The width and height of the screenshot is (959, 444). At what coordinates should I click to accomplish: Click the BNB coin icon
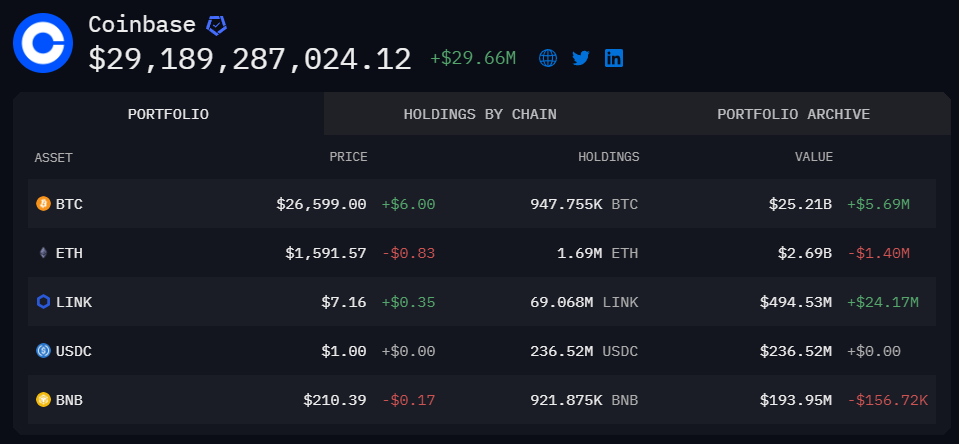click(x=43, y=400)
